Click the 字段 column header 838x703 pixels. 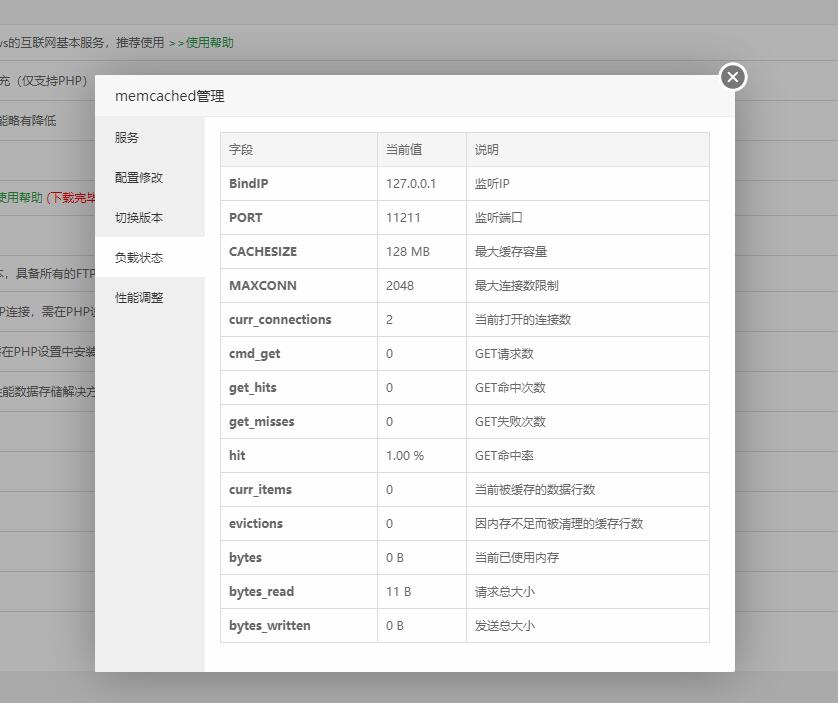tap(241, 150)
